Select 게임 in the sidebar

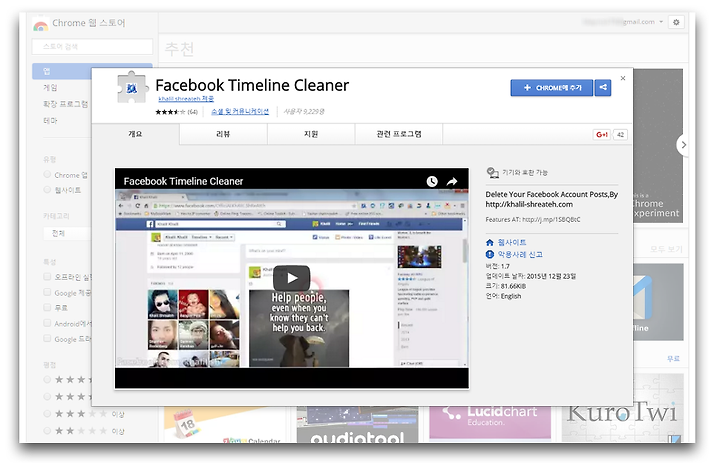[51, 88]
